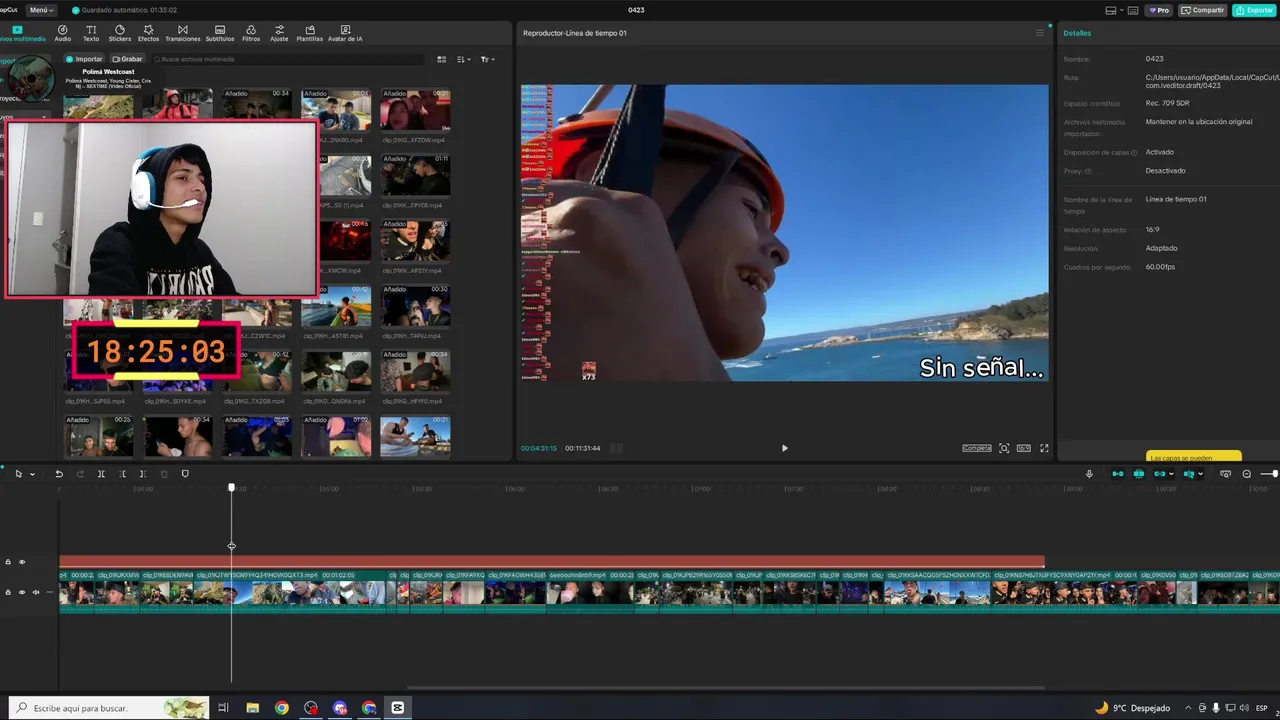Viewport: 1280px width, 720px height.
Task: Toggle lock on the red overlay track
Action: (8, 562)
